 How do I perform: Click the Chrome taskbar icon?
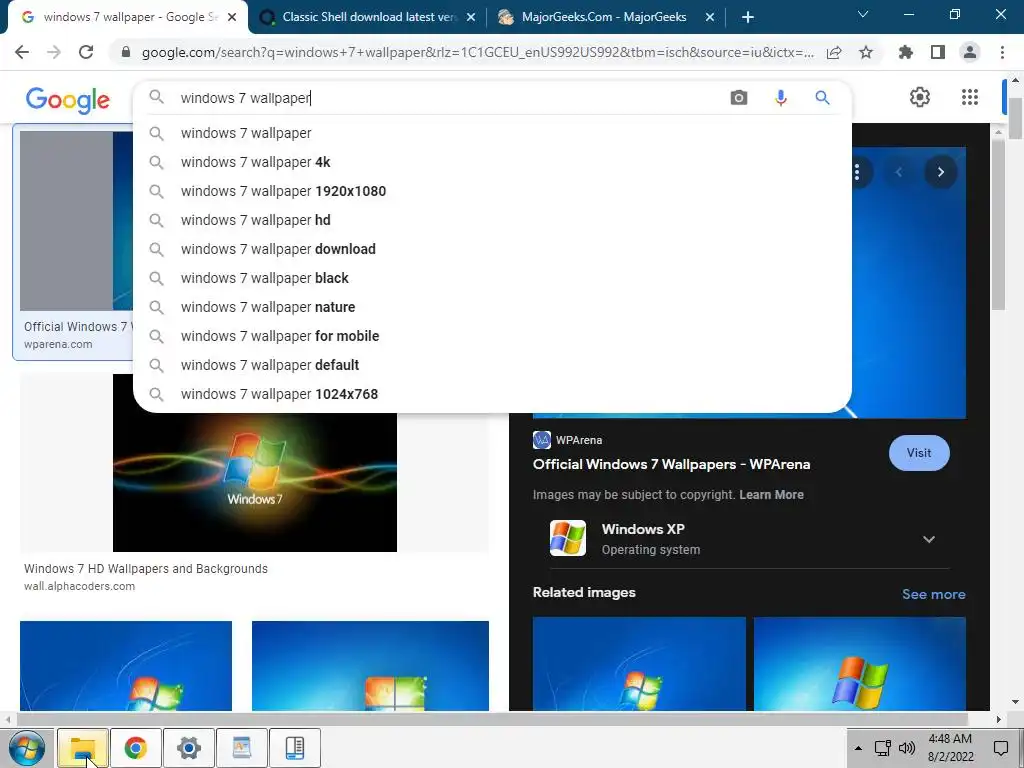[x=136, y=748]
